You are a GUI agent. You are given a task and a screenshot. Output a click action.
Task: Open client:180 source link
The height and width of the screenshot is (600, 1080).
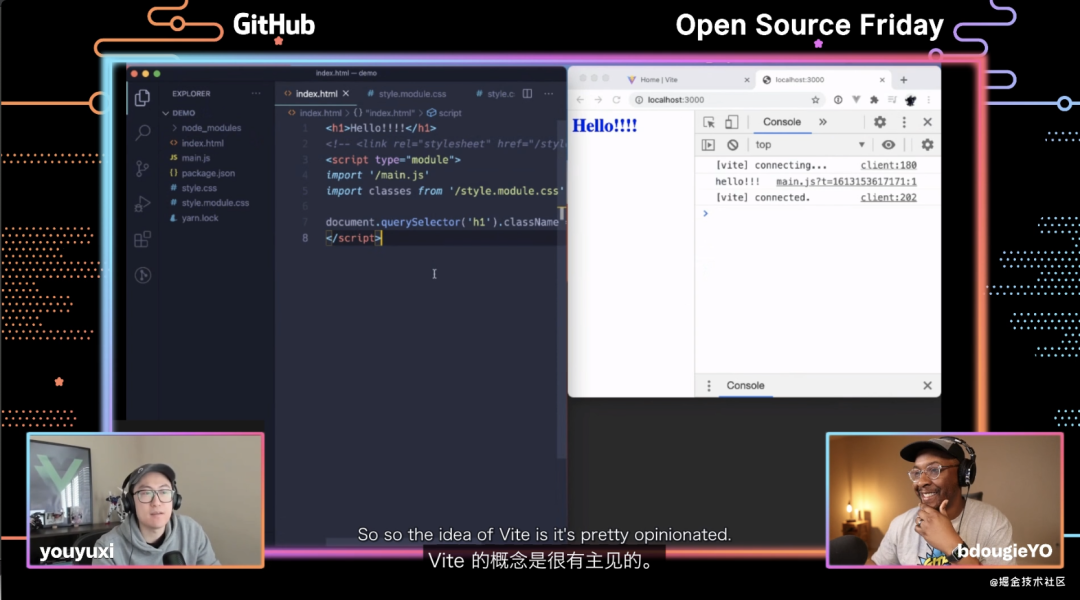[889, 165]
